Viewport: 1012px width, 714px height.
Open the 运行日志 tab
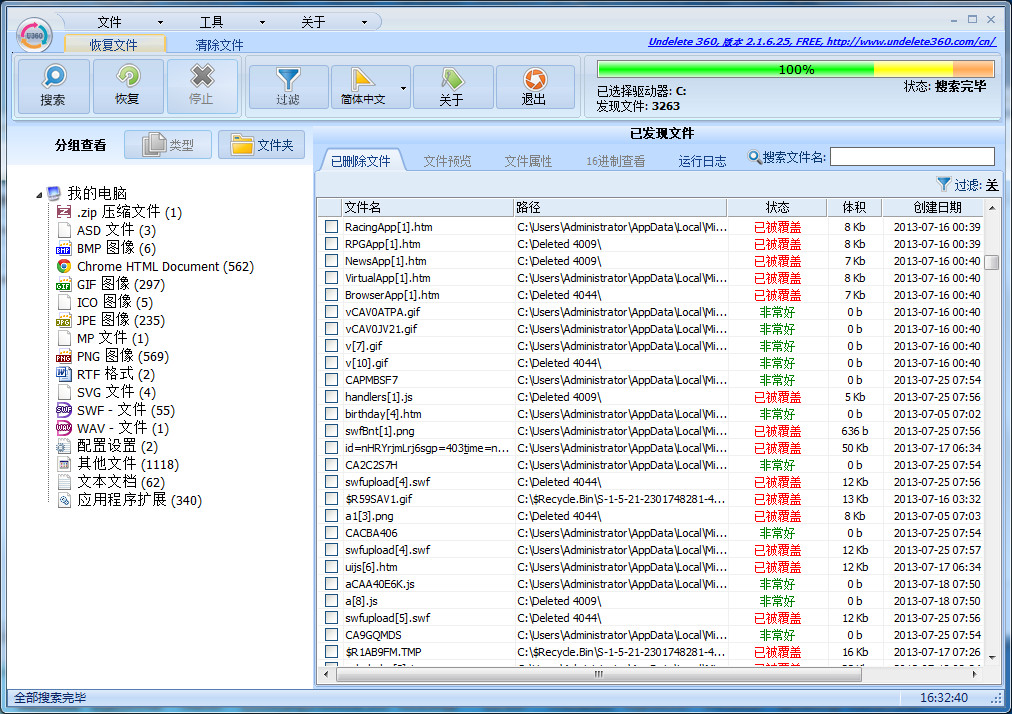(x=702, y=161)
